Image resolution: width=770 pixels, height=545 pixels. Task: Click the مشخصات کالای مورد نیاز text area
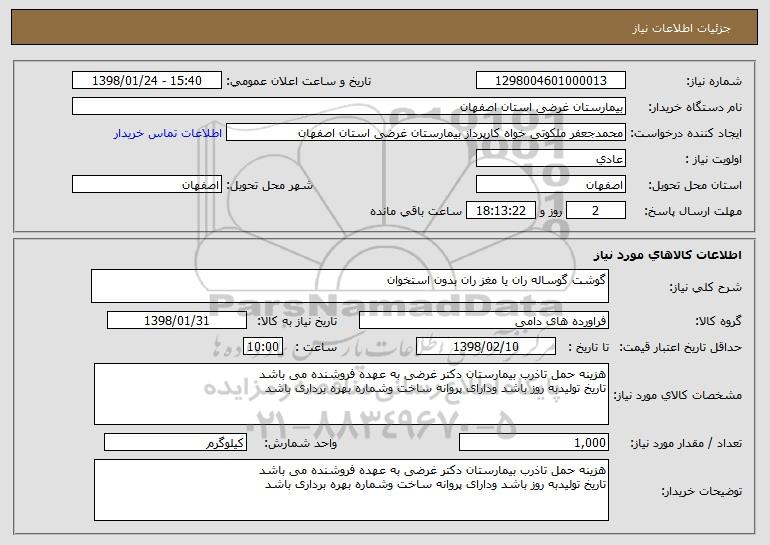click(351, 394)
